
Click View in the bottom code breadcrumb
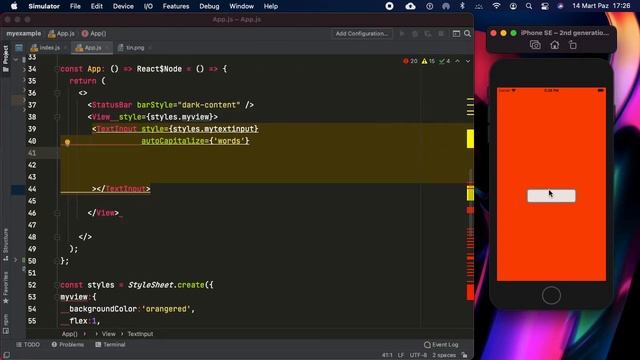pos(109,334)
